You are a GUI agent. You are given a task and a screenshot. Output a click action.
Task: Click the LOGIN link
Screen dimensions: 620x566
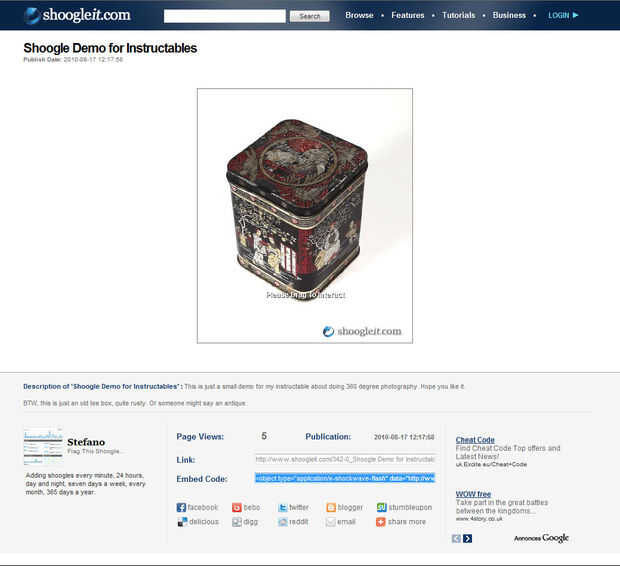coord(563,15)
